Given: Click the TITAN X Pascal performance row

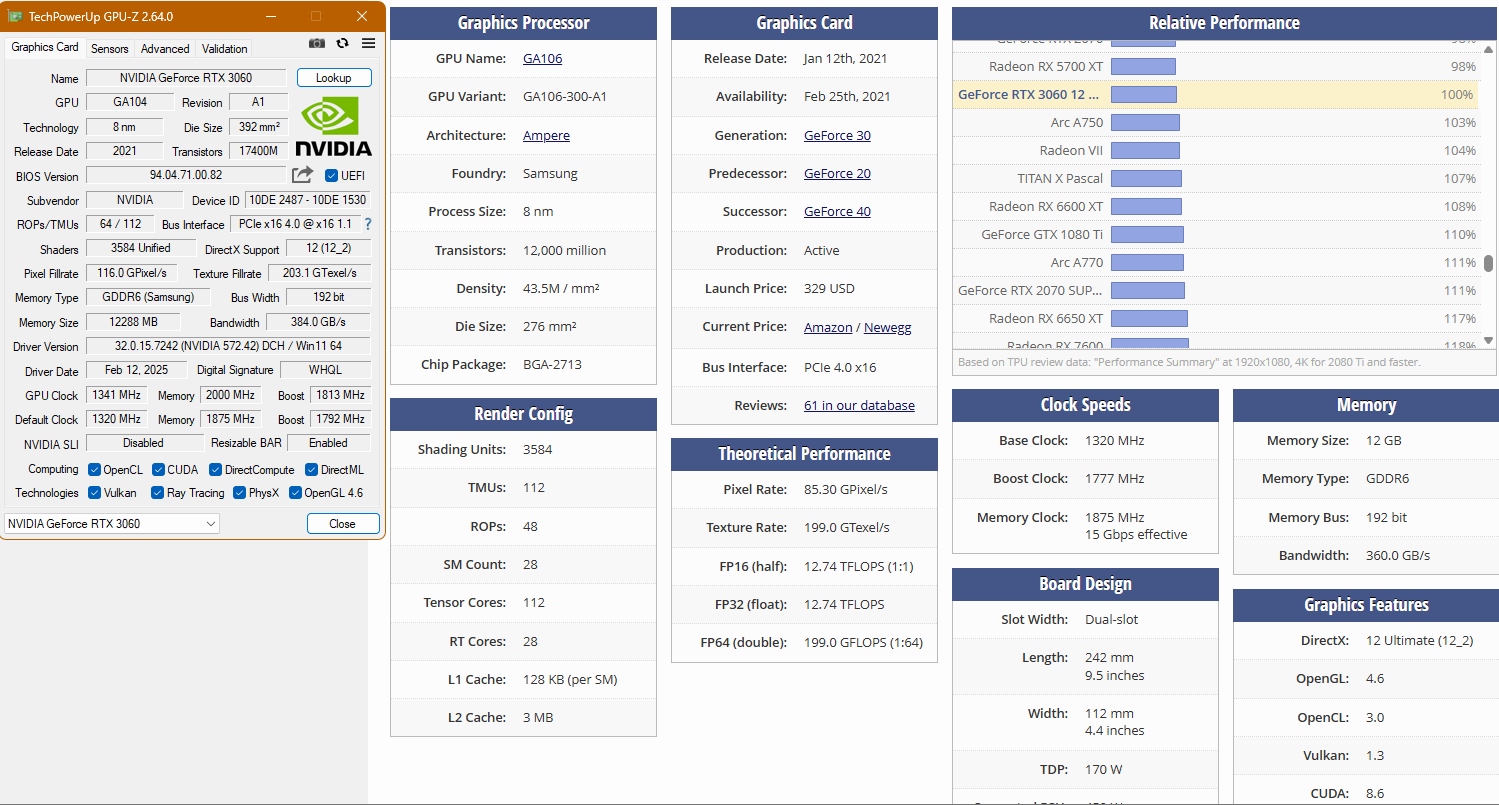Looking at the screenshot, I should (x=1216, y=179).
